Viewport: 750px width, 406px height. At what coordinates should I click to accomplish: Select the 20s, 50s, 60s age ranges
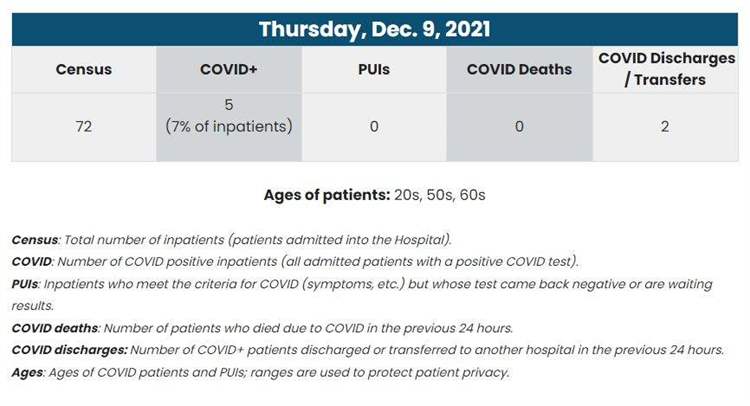440,195
